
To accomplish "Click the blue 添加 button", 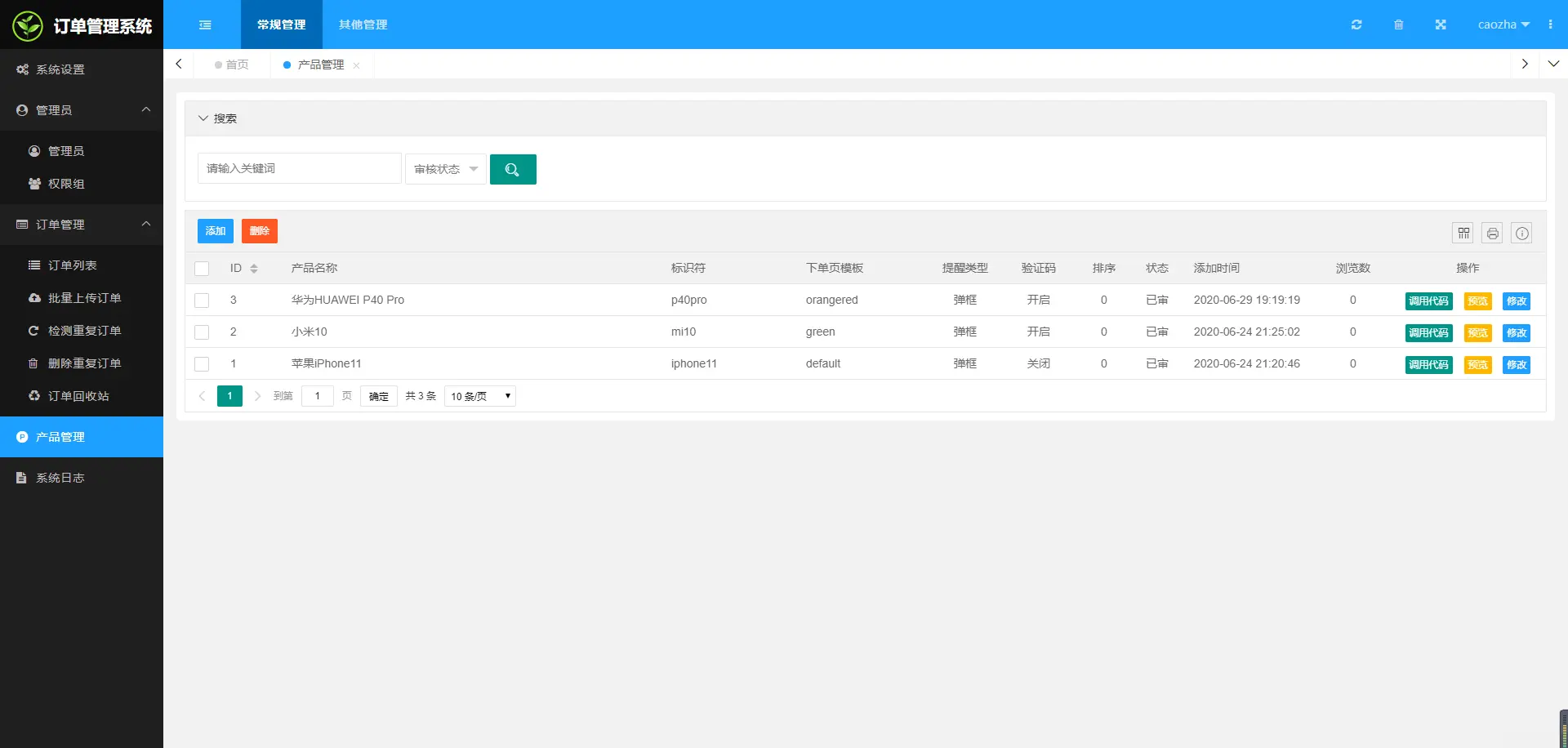I will coord(216,231).
